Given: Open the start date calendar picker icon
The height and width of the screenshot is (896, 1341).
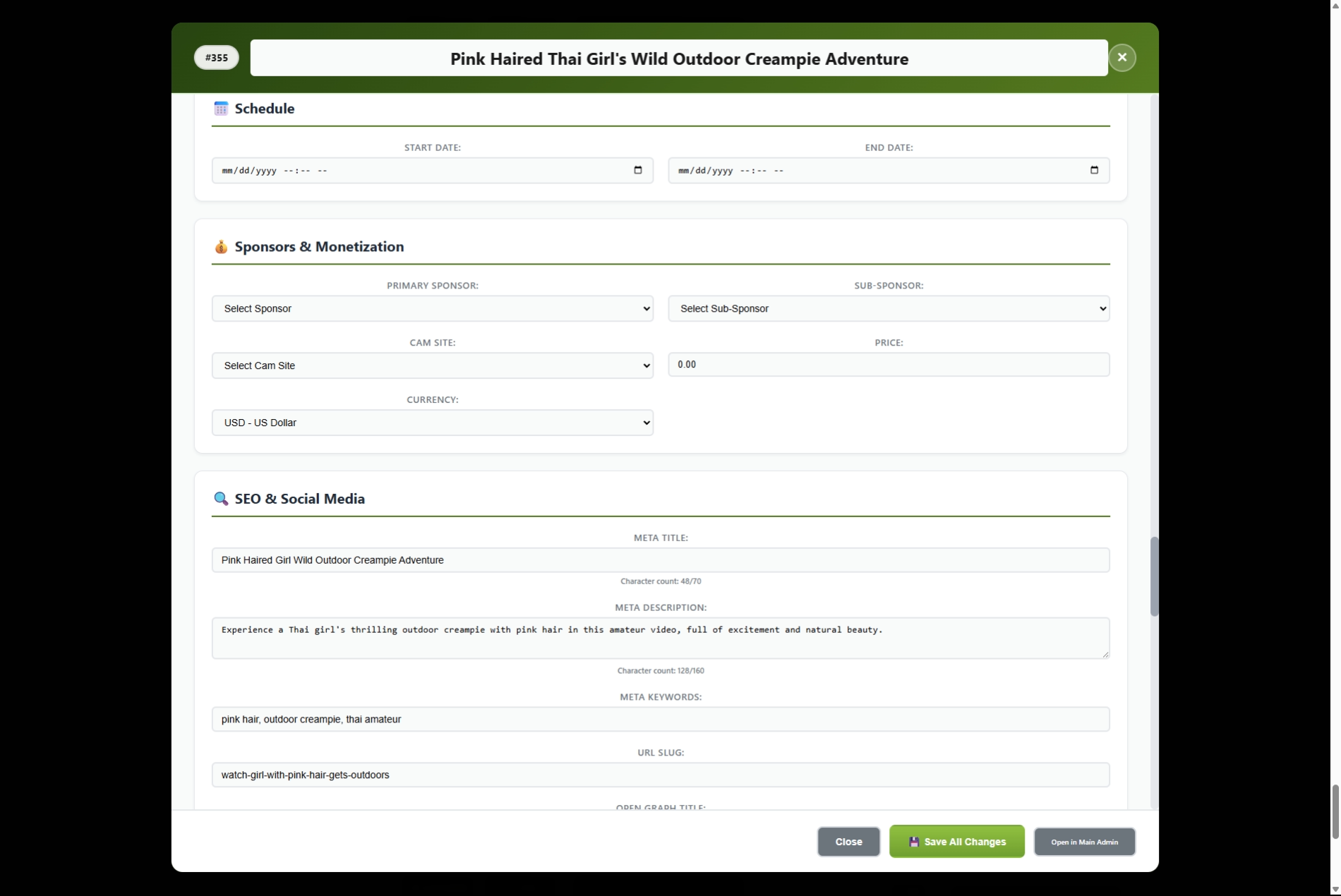Looking at the screenshot, I should [637, 170].
